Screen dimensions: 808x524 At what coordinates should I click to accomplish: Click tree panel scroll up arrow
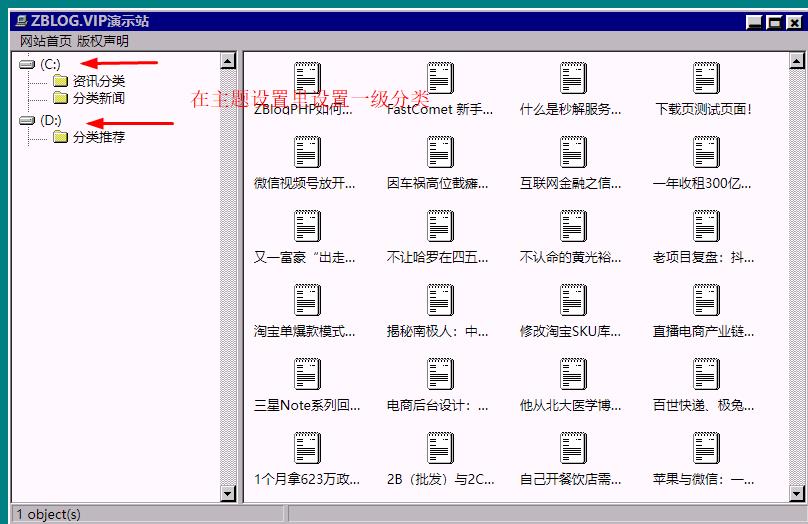[228, 61]
